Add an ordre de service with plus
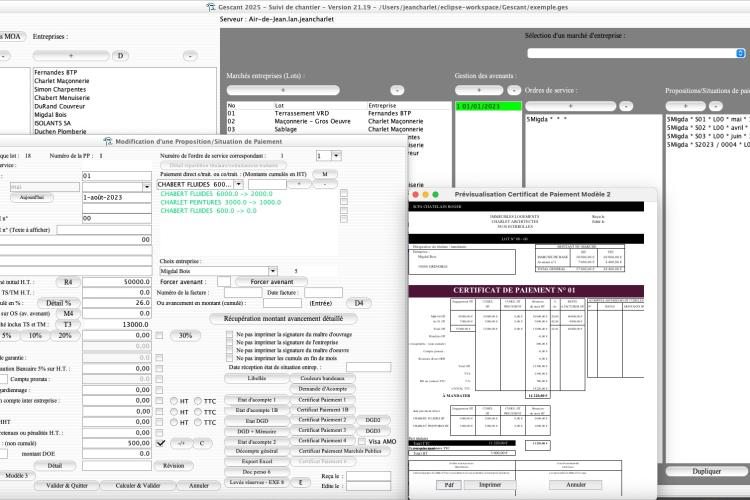Image resolution: width=750 pixels, height=500 pixels. coord(570,106)
